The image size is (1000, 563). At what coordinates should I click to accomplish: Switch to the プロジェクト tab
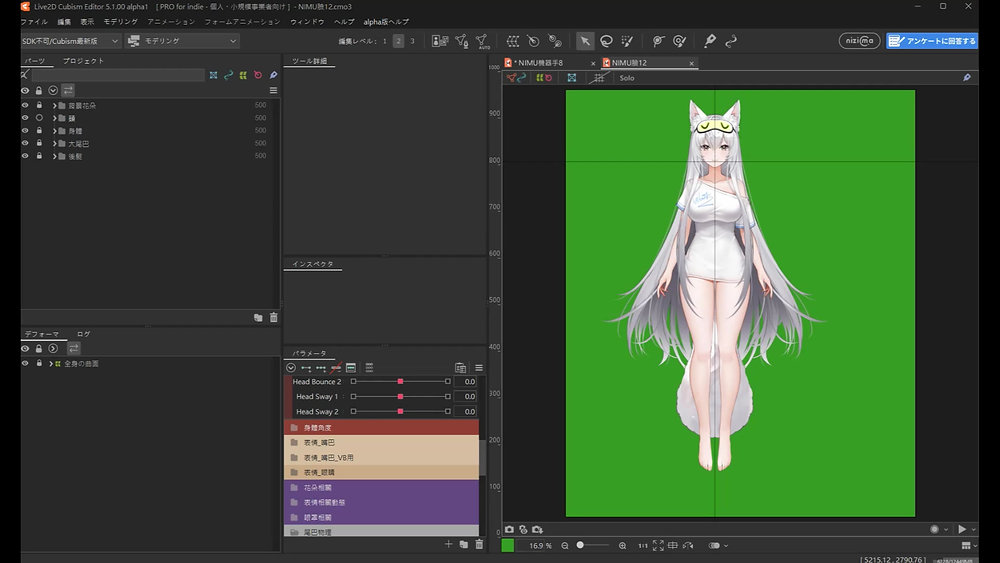[83, 61]
